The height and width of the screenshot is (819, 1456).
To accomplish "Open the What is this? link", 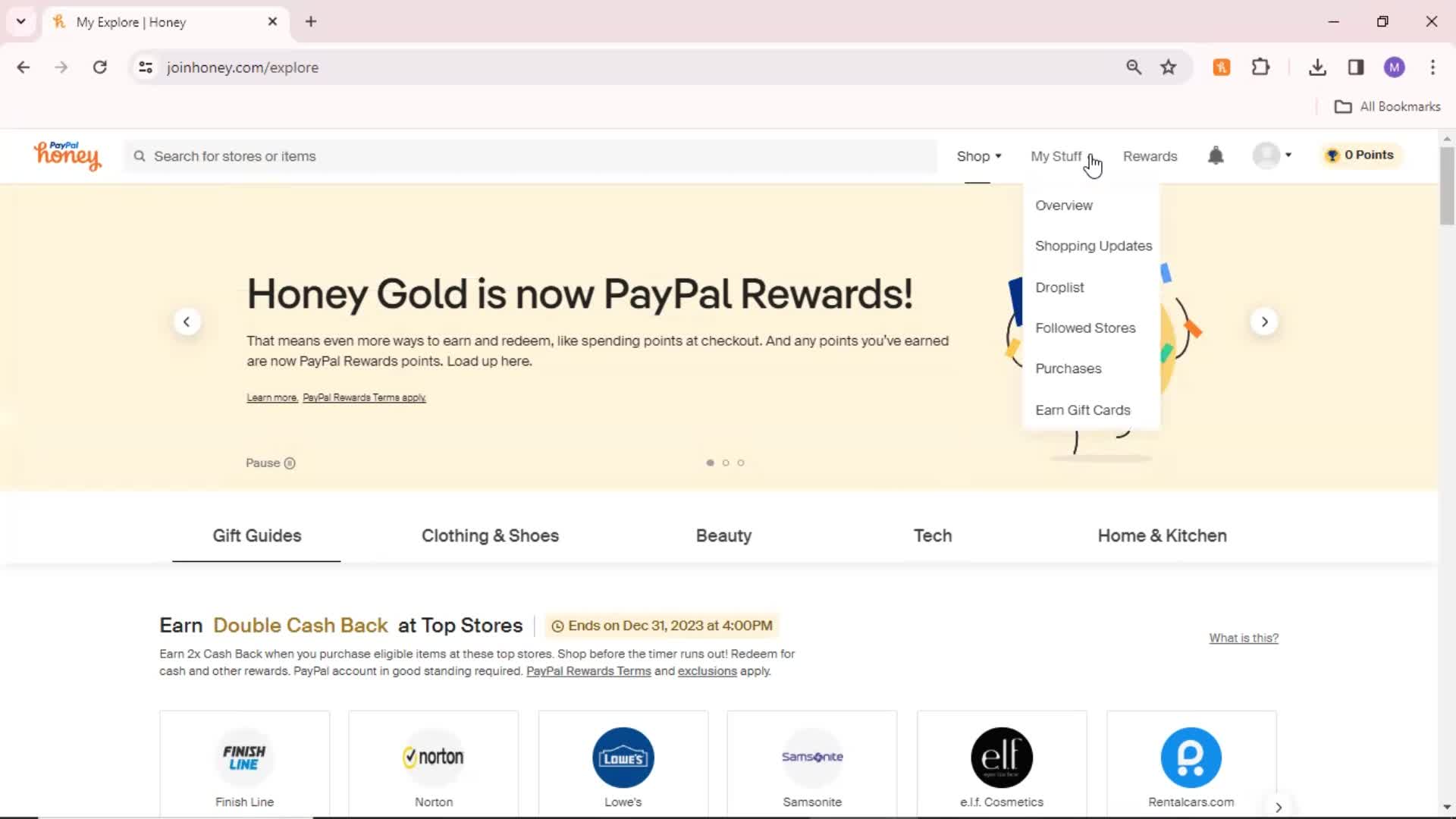I will coord(1244,638).
